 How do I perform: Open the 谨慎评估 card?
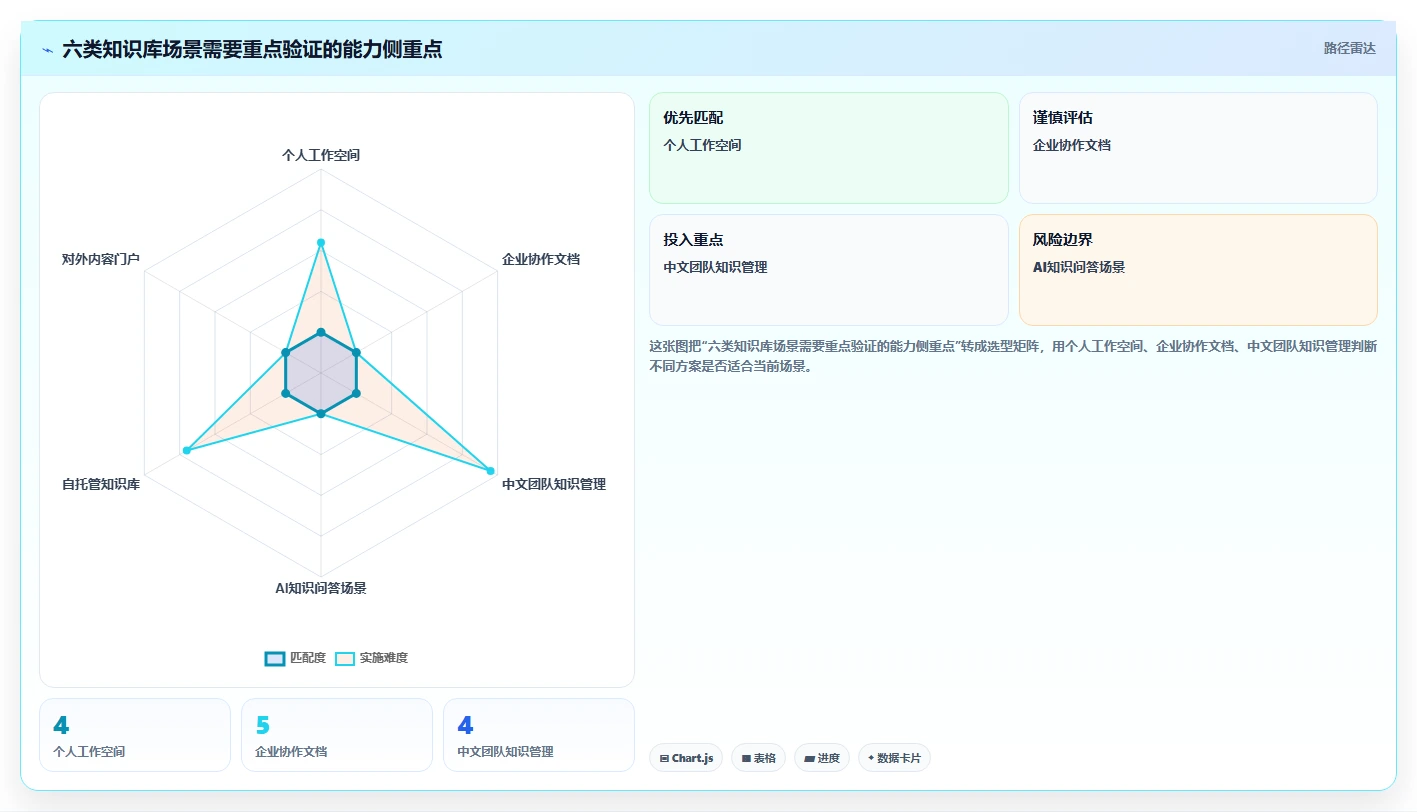coord(1198,148)
